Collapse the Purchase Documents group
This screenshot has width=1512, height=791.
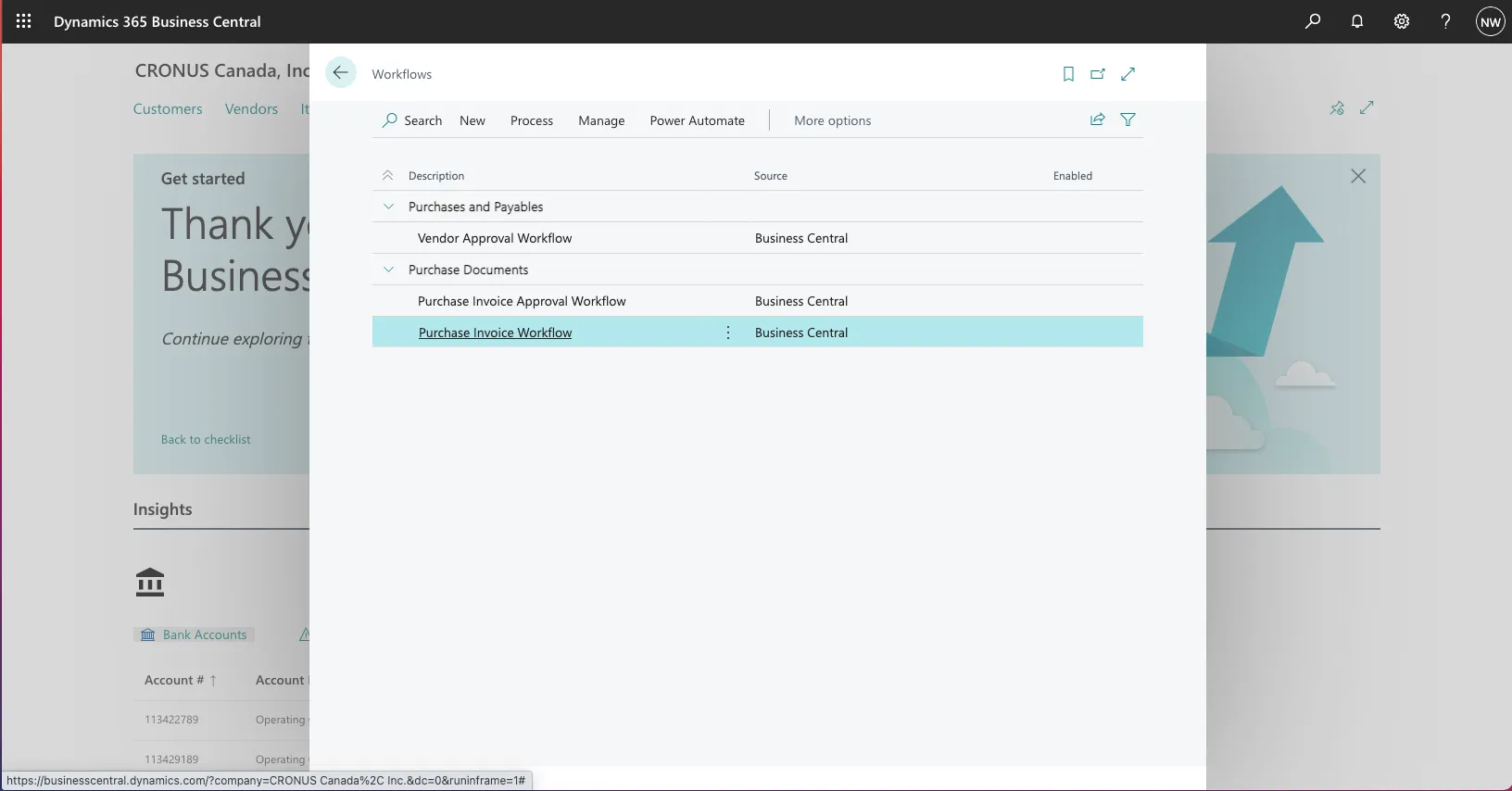[x=388, y=270]
